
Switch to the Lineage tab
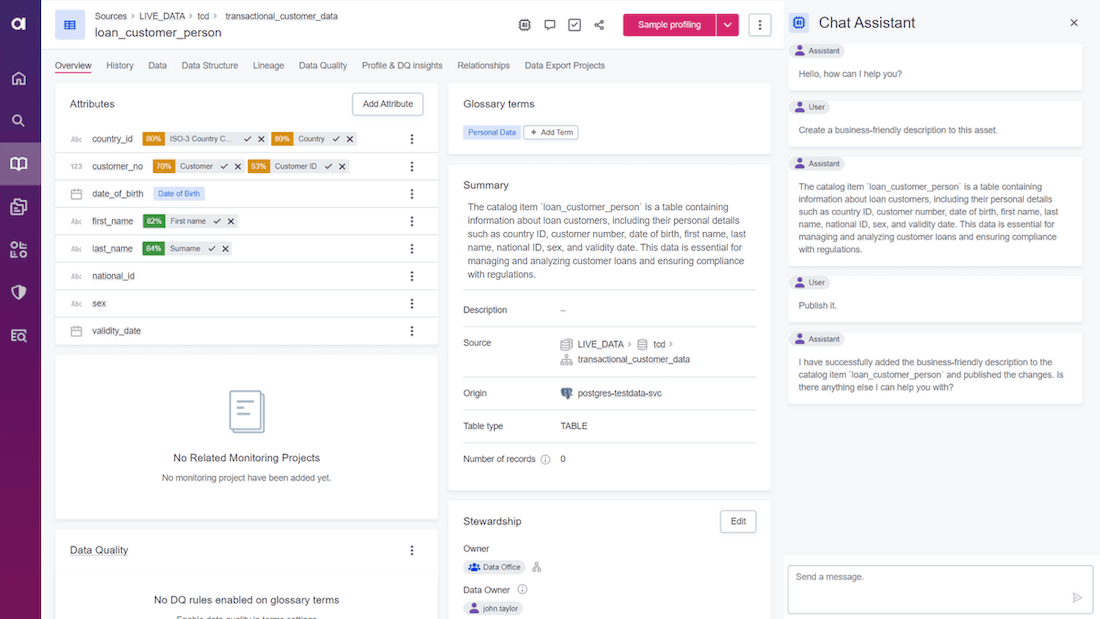pos(268,66)
